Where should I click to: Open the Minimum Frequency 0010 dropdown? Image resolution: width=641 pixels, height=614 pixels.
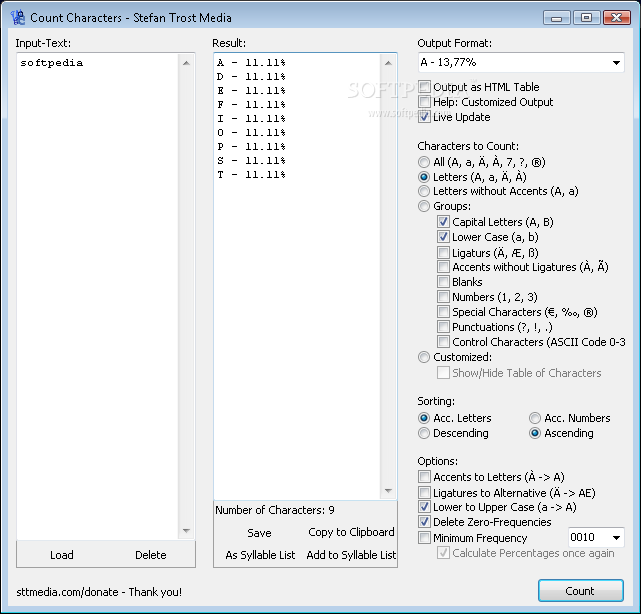pyautogui.click(x=616, y=537)
